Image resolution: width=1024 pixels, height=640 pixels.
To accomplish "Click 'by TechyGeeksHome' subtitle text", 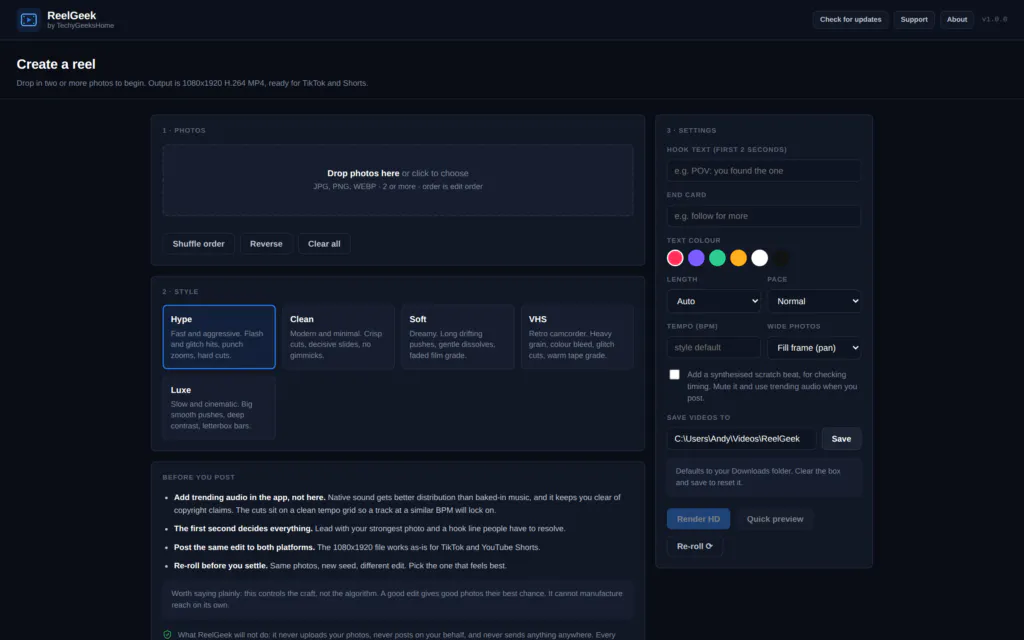I will pos(80,26).
